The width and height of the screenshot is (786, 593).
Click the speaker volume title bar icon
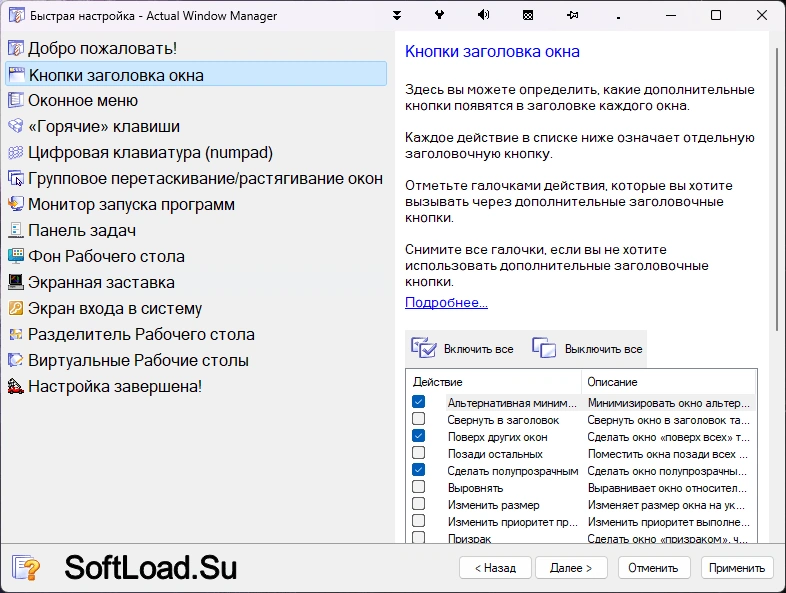coord(483,15)
